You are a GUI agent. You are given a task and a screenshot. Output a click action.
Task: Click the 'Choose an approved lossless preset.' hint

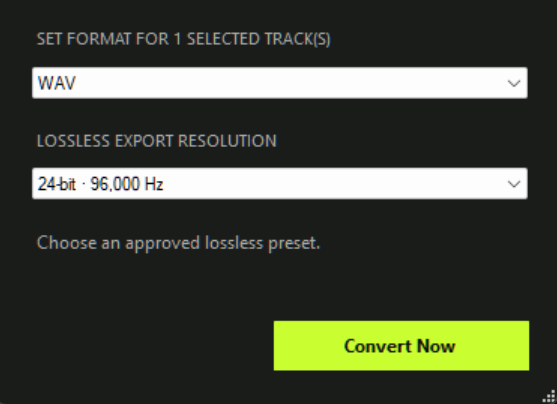click(x=179, y=243)
